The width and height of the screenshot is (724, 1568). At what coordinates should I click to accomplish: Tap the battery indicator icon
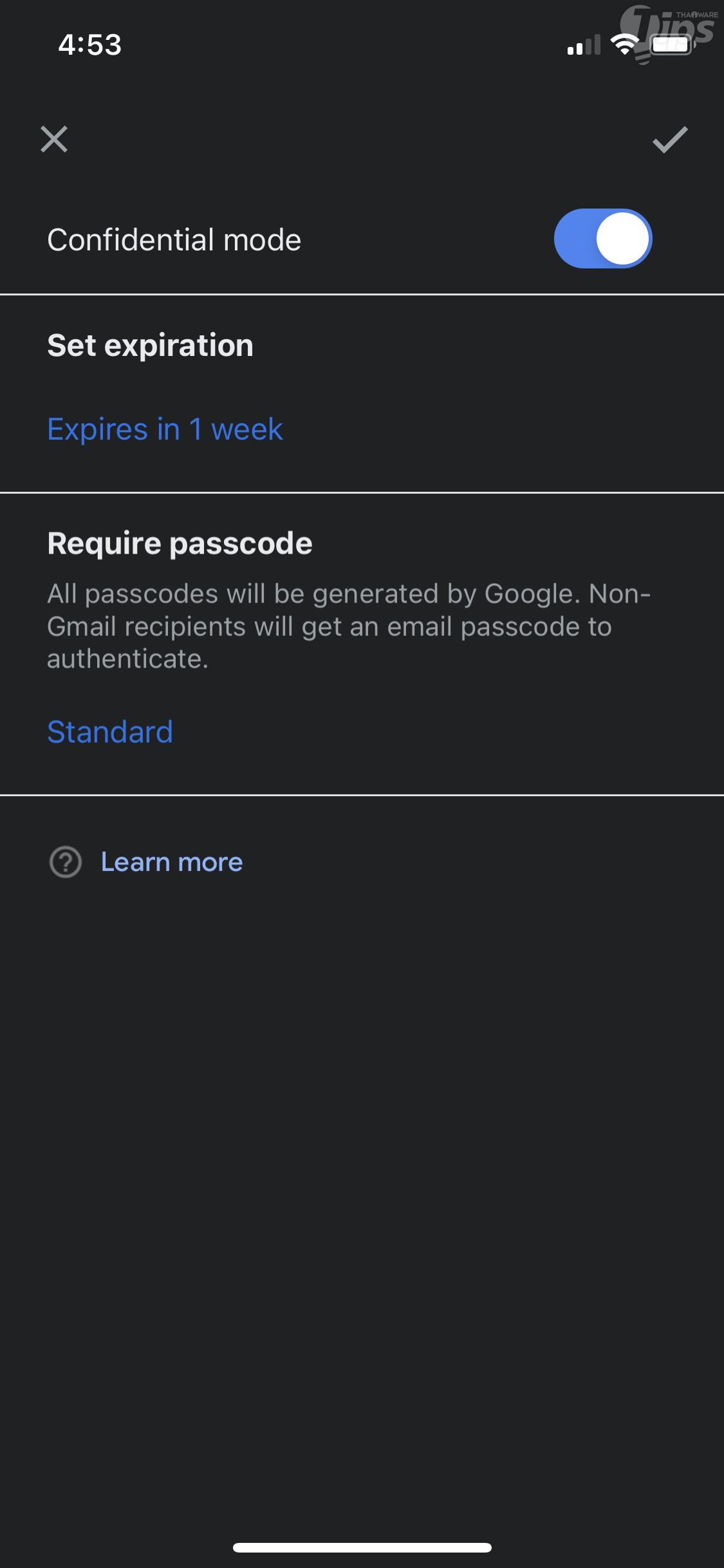[x=672, y=45]
